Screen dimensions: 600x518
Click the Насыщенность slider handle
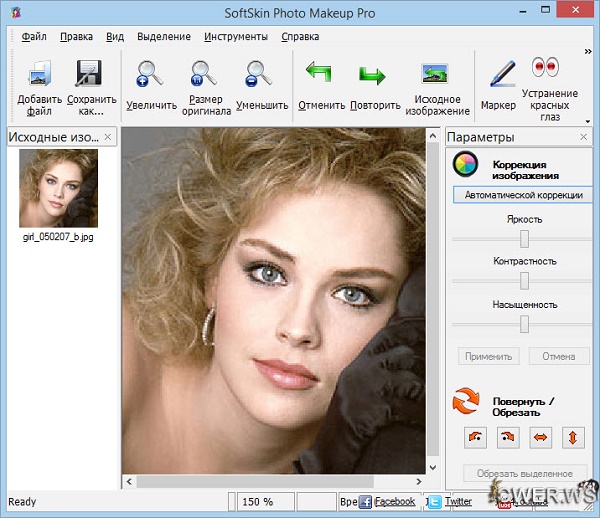pos(524,324)
